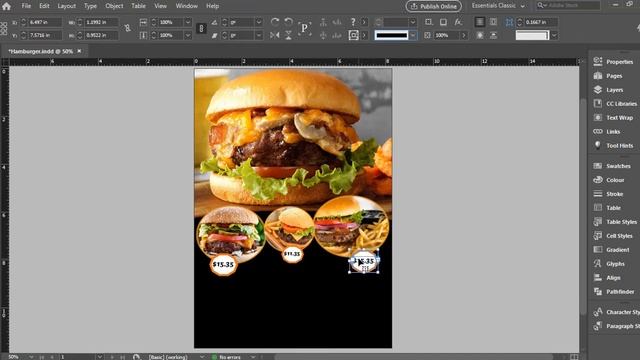Image resolution: width=640 pixels, height=360 pixels.
Task: Open the Cell Styles panel
Action: [x=614, y=236]
